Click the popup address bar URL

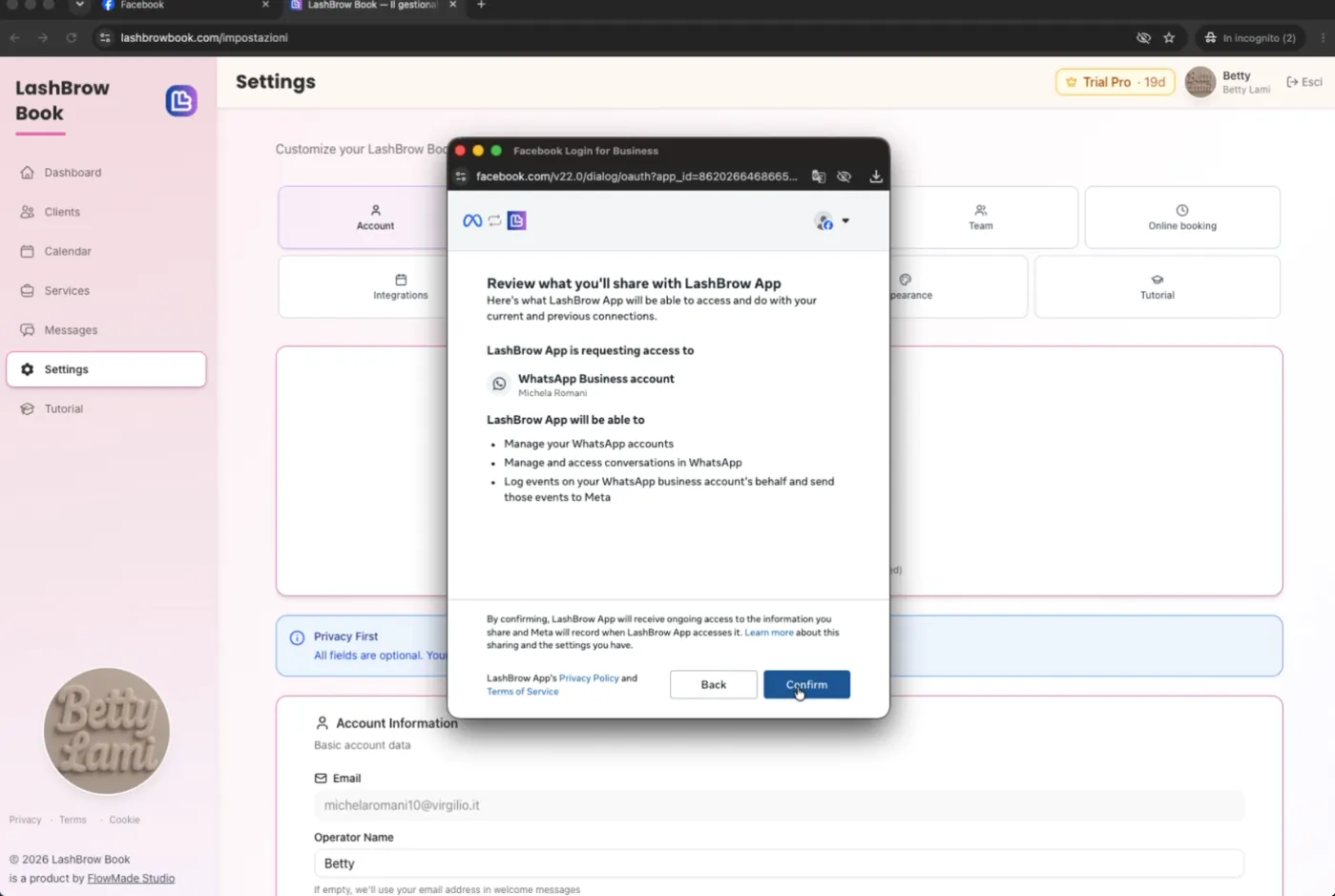[x=636, y=177]
